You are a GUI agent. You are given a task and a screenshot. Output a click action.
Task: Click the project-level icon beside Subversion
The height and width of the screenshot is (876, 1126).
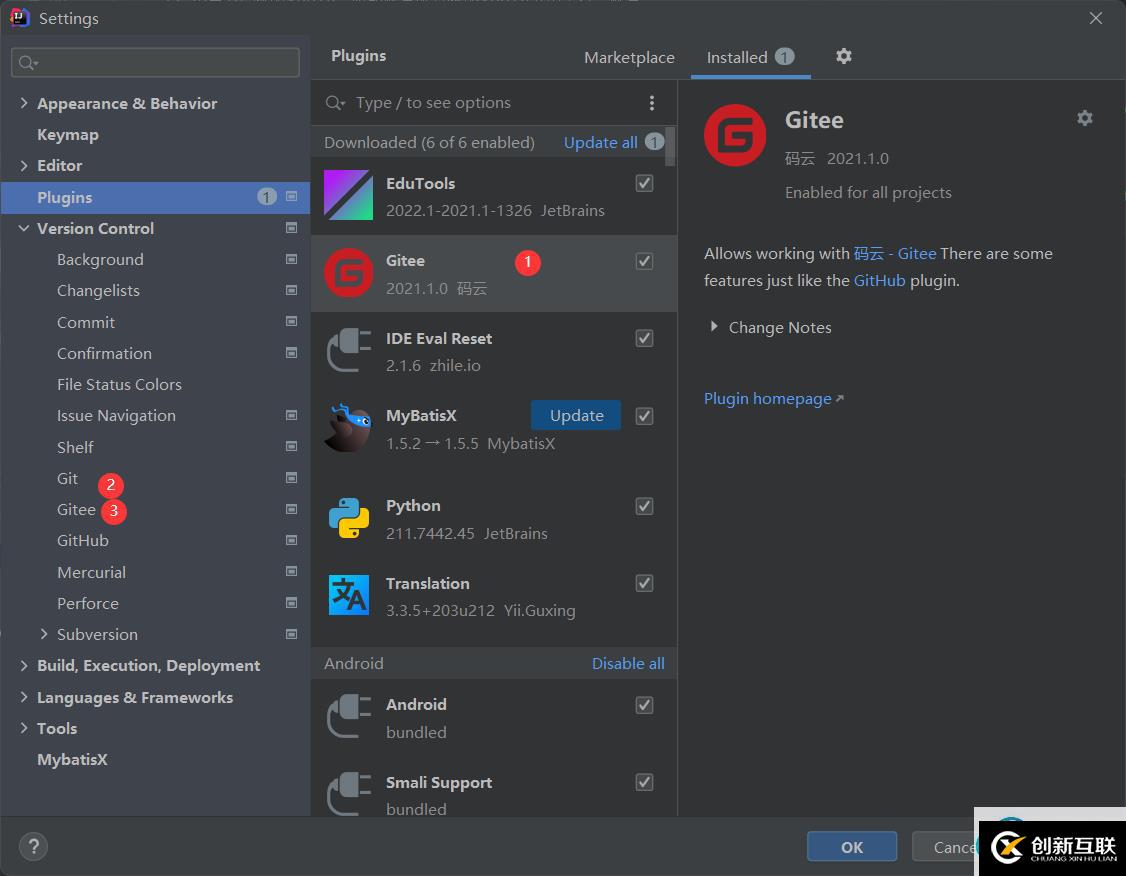[x=292, y=634]
